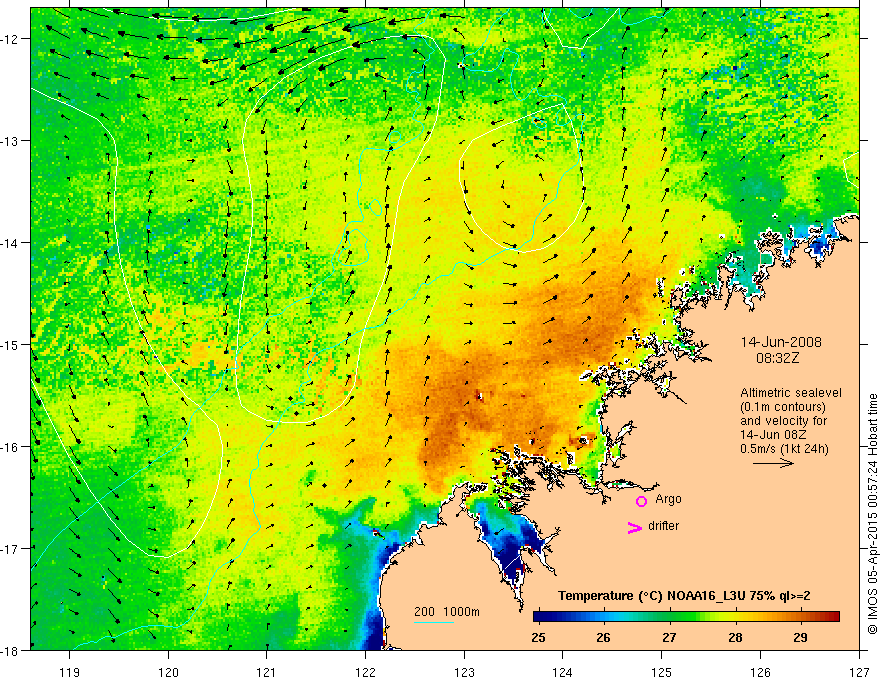Click the '08:32Z' time text
880x680 pixels.
tap(777, 358)
